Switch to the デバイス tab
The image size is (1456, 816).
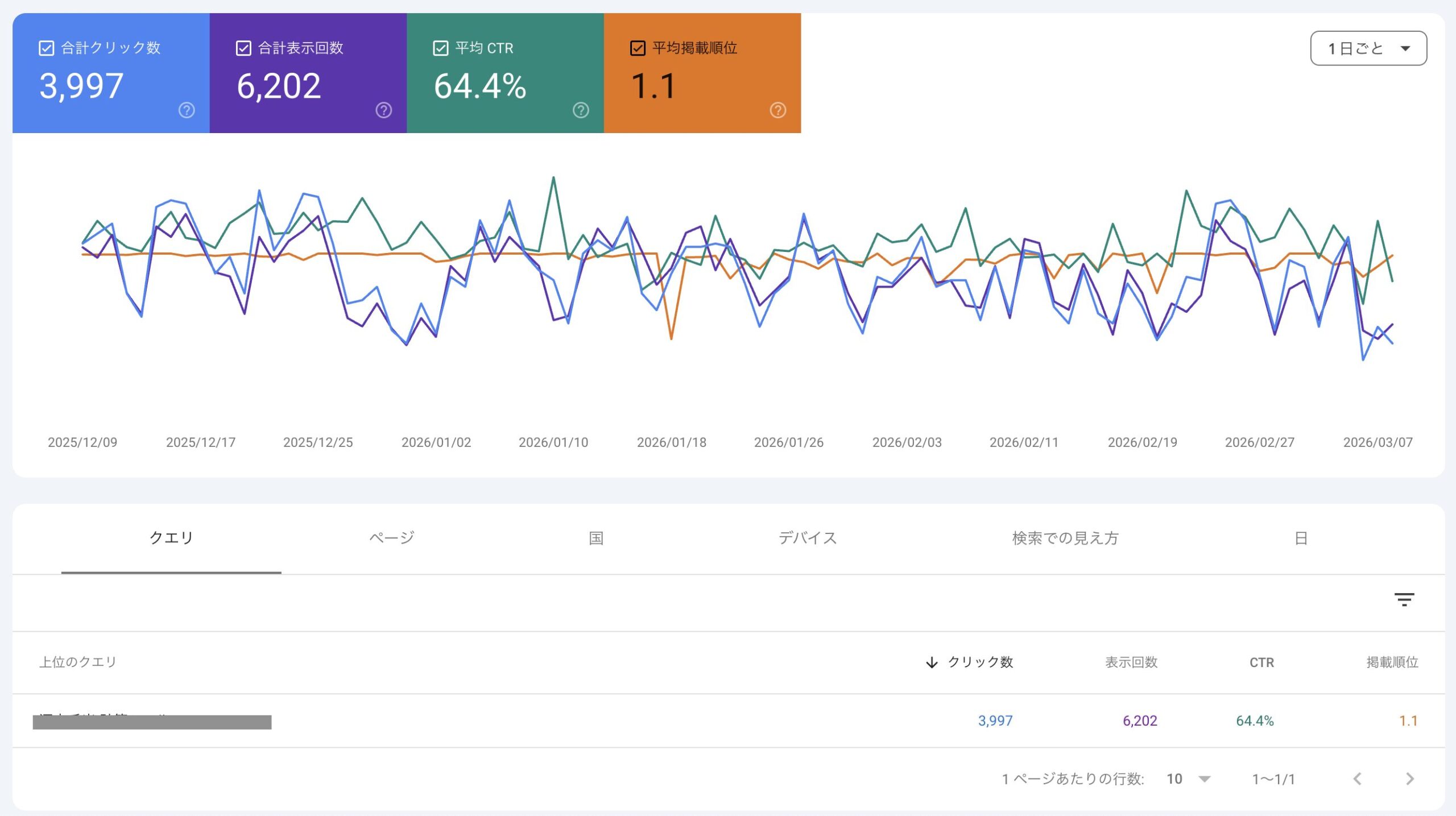807,538
